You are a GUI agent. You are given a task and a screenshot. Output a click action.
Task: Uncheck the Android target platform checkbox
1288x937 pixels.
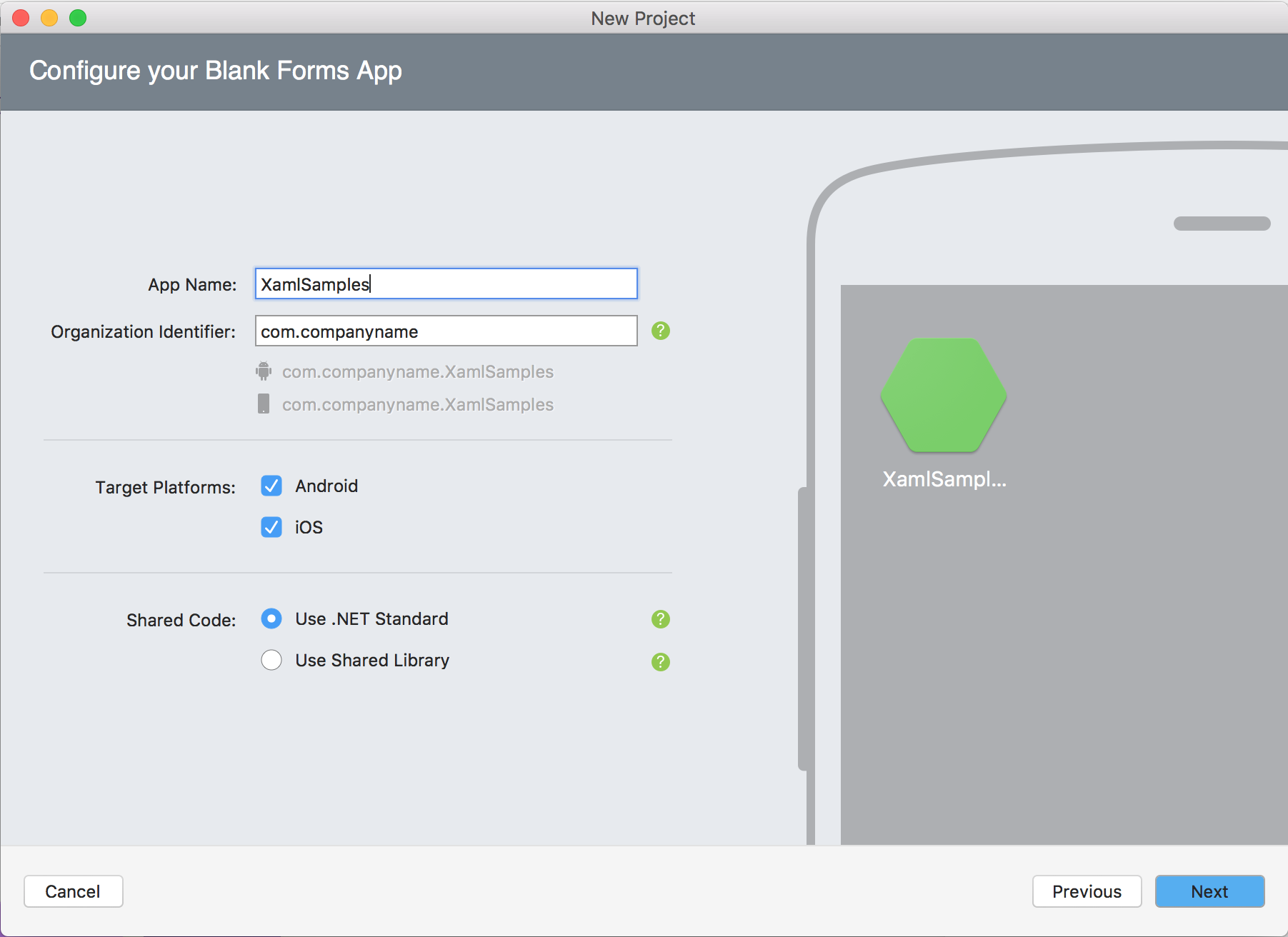tap(271, 486)
